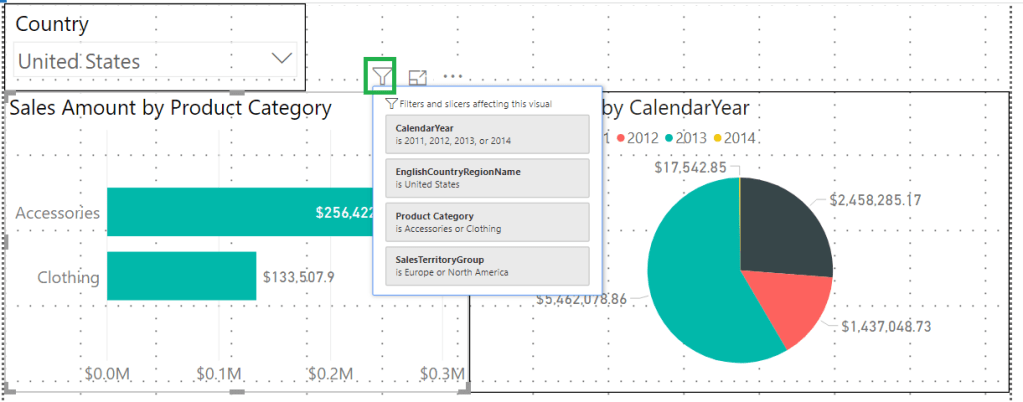Viewport: 1023px width, 402px height.
Task: Click the Product Category filter card
Action: 482,222
